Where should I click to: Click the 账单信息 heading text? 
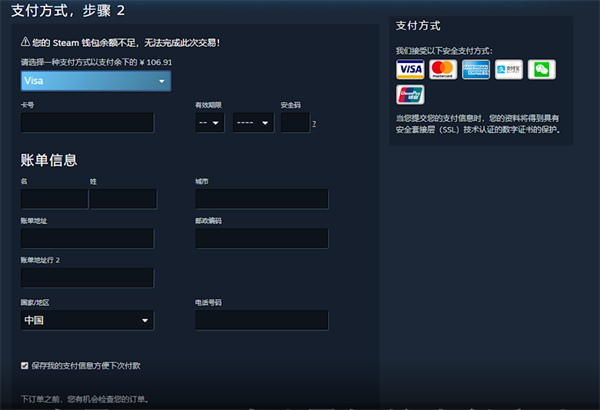tap(49, 160)
